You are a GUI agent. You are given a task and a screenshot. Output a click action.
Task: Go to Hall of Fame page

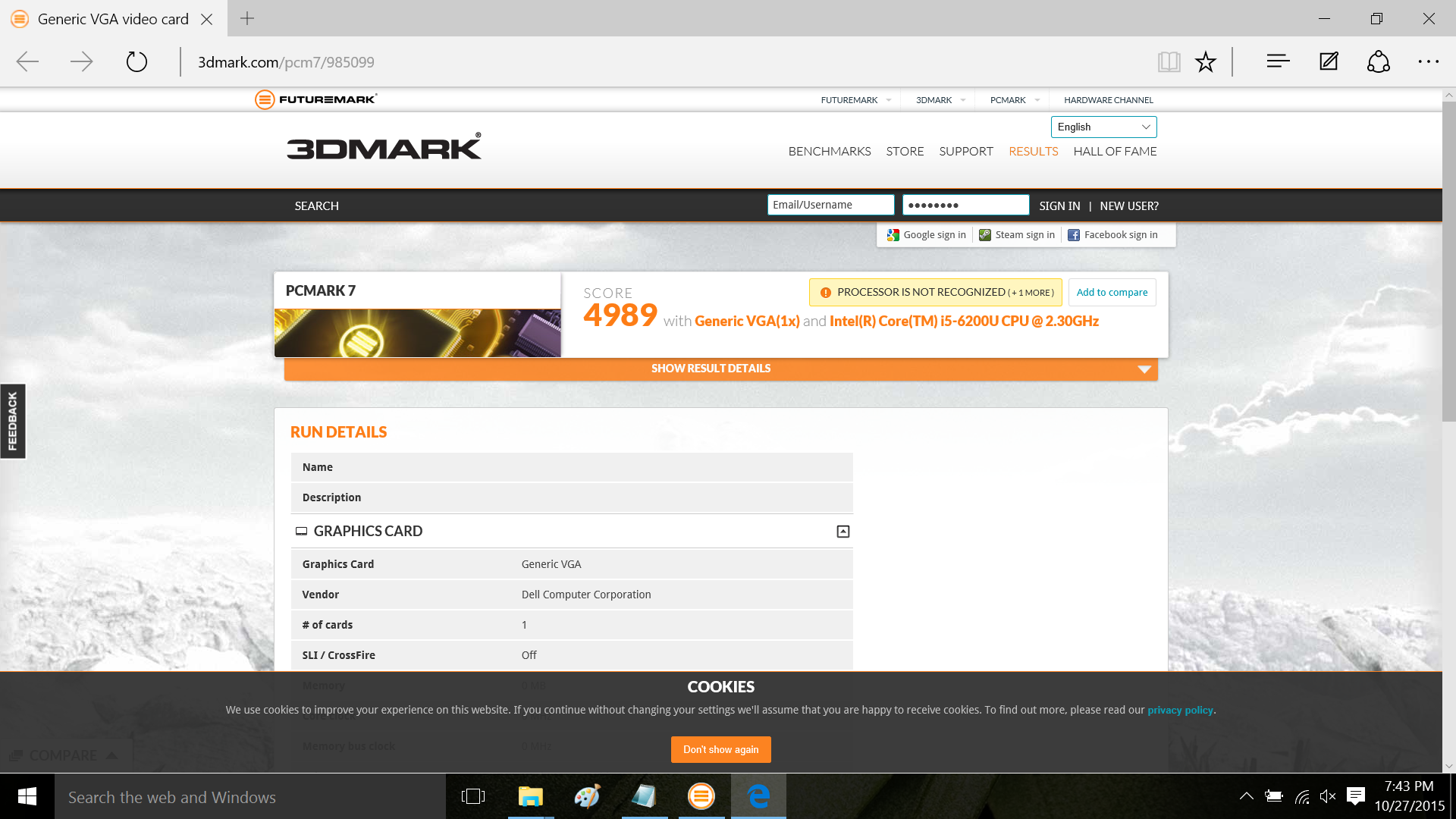(1114, 152)
